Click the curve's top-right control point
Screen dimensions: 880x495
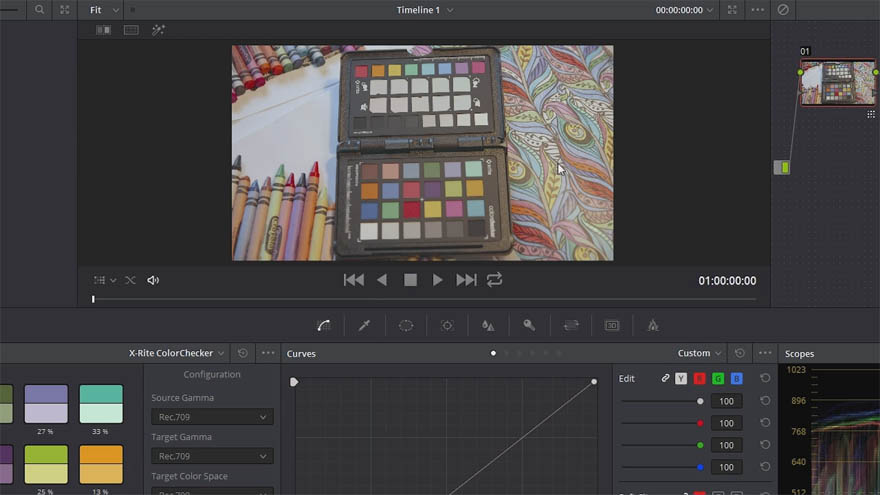(594, 382)
